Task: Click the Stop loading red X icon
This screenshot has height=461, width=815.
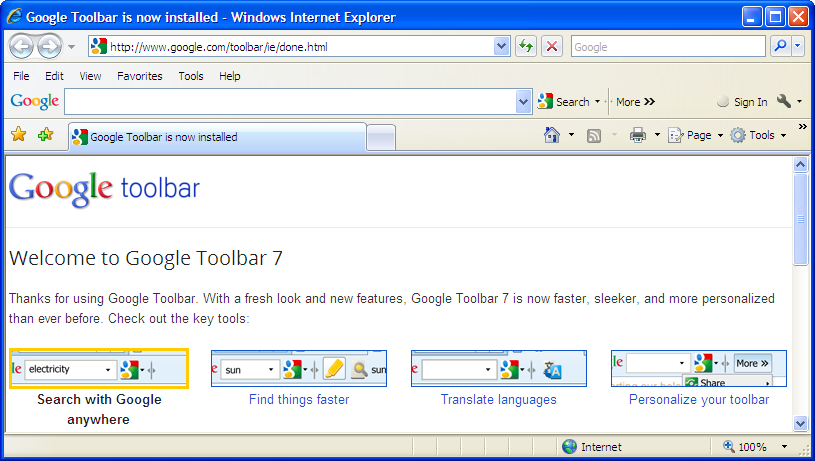Action: pyautogui.click(x=552, y=46)
